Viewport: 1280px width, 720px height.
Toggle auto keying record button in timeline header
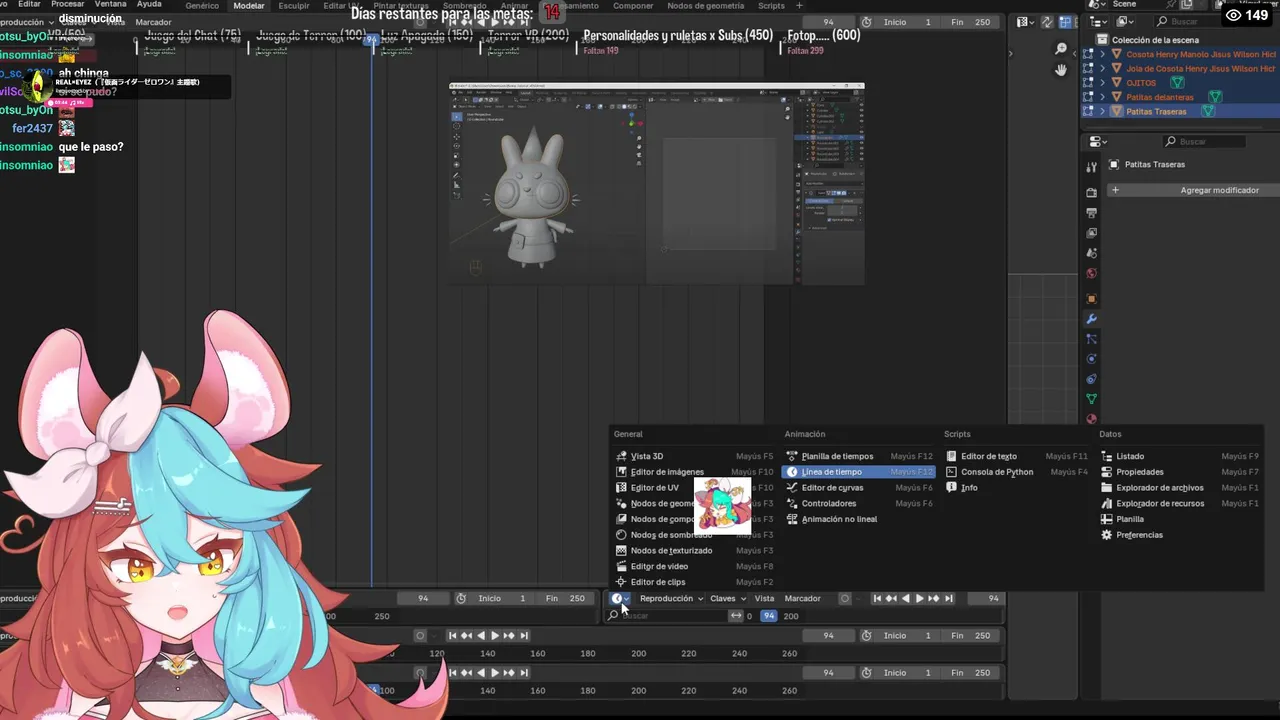point(845,598)
